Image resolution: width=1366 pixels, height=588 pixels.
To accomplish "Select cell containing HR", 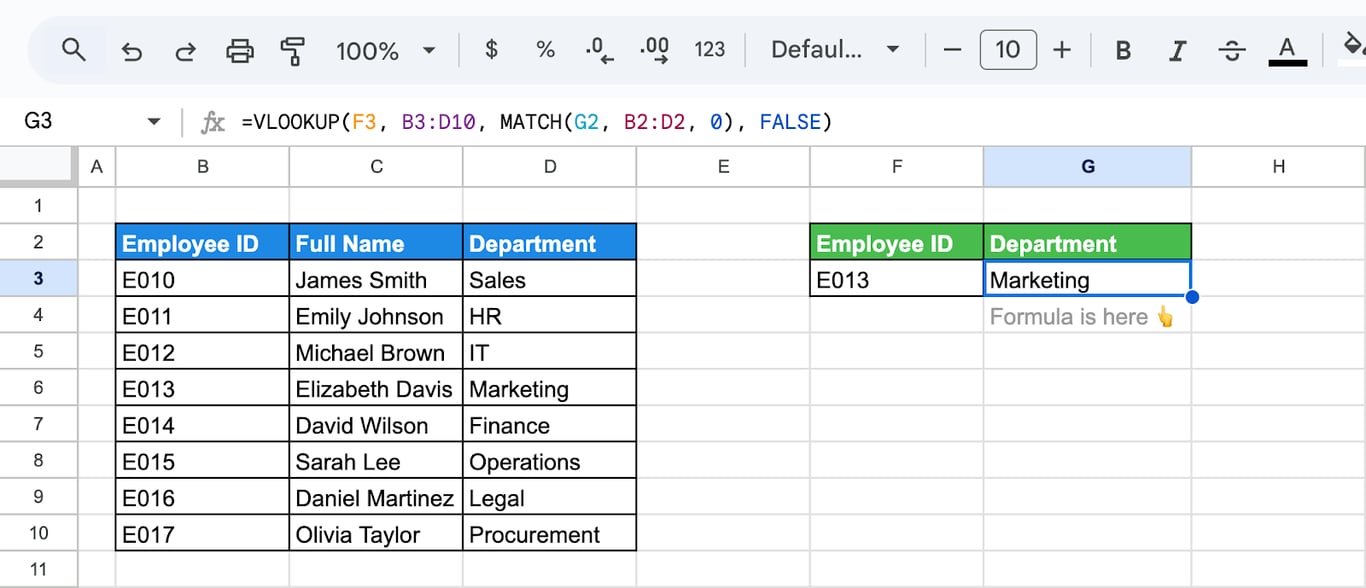I will (x=550, y=316).
